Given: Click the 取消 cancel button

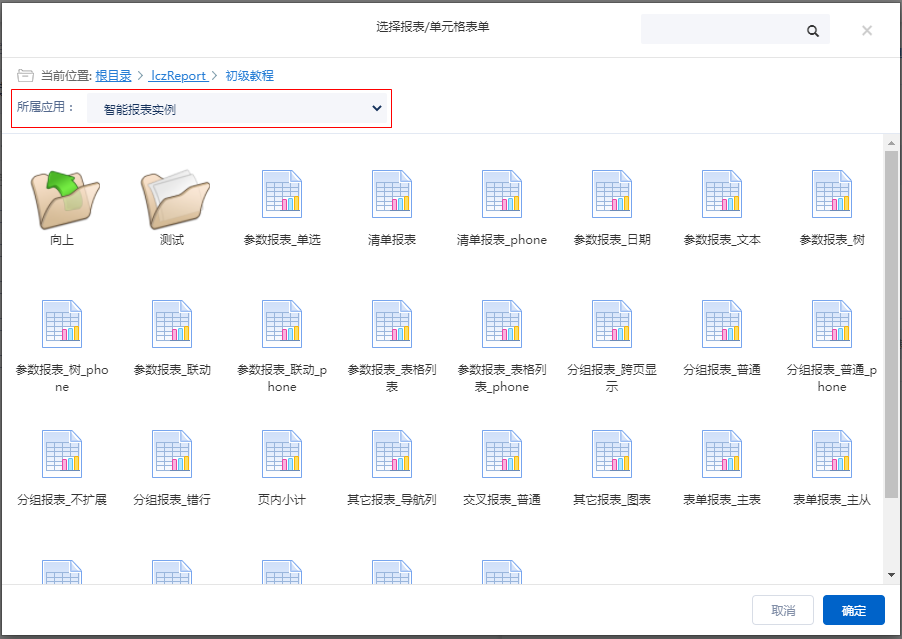Looking at the screenshot, I should point(783,610).
